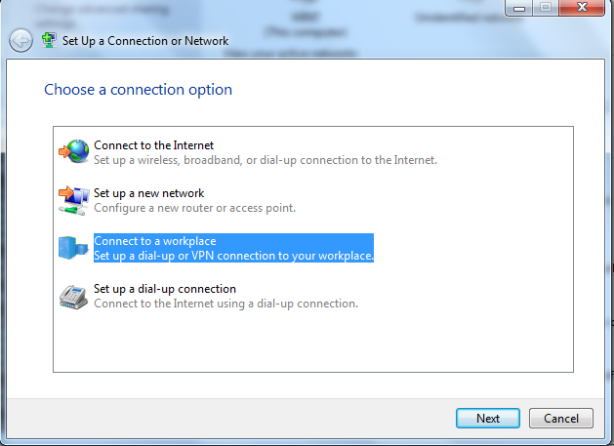614x446 pixels.
Task: Click 'Connect to the Internet using a dial-up' description
Action: 226,303
